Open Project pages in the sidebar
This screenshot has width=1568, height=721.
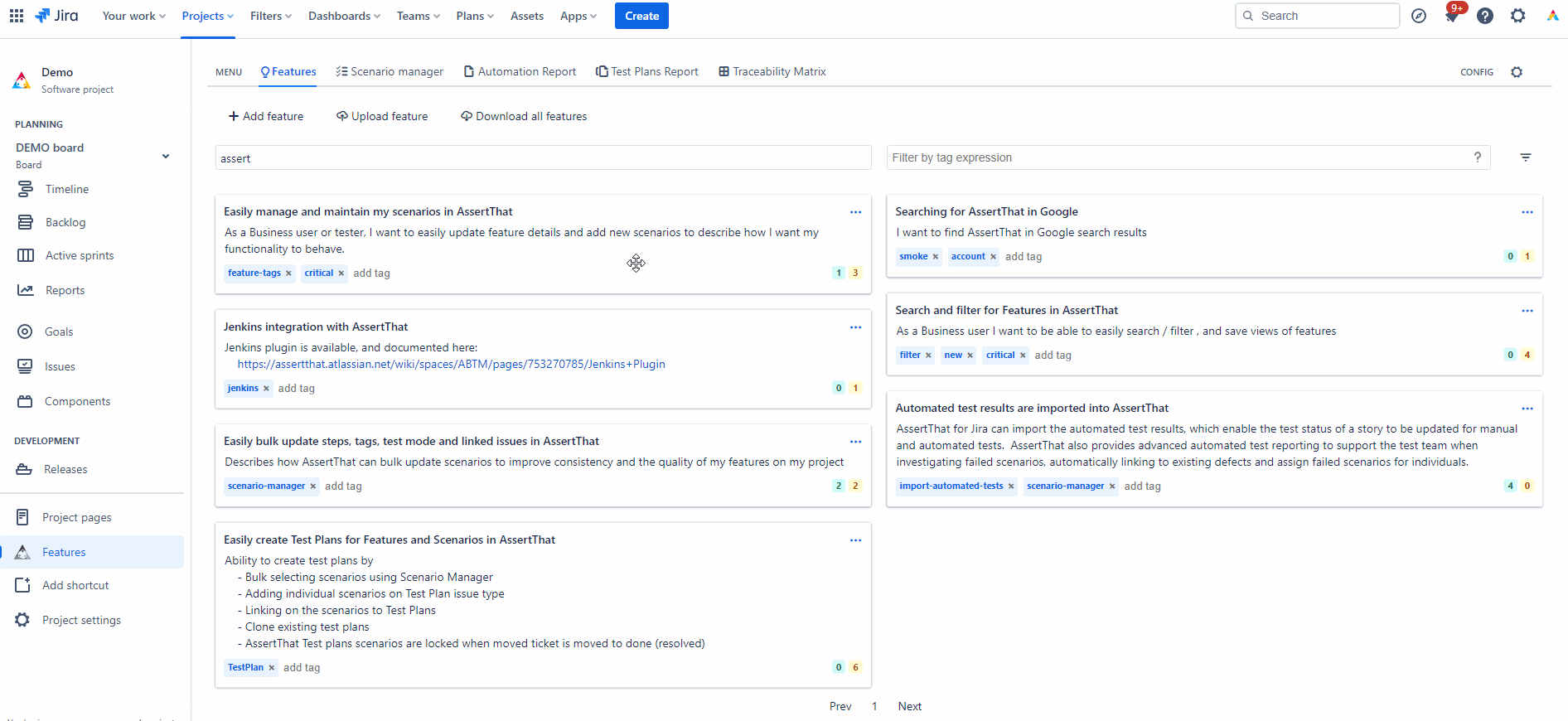[76, 517]
